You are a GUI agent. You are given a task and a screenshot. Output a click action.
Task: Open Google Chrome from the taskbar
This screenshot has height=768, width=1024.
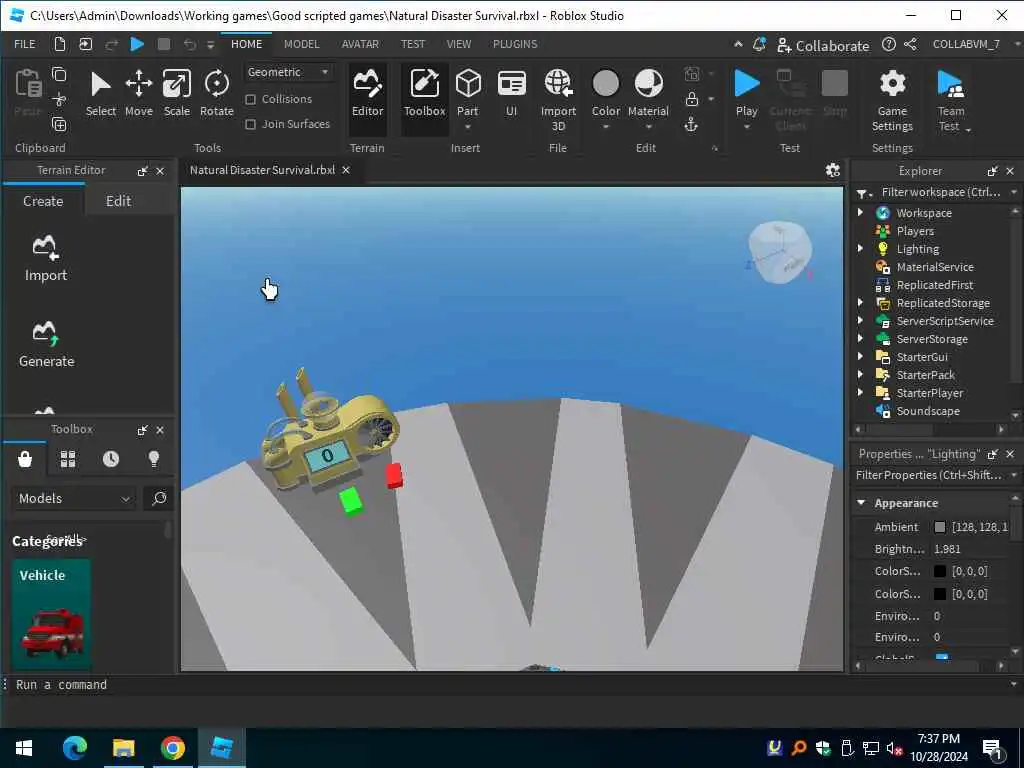(172, 748)
